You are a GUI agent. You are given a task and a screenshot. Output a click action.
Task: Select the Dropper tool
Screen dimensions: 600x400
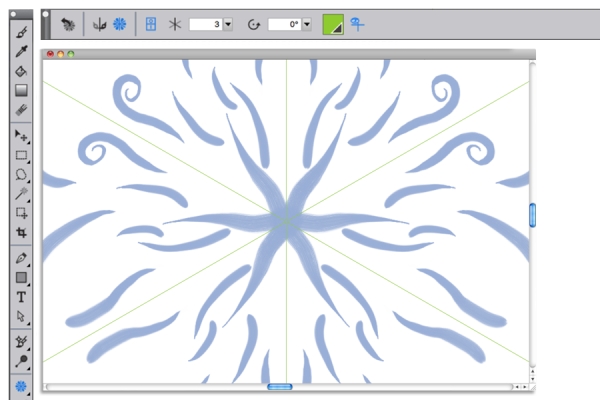pyautogui.click(x=21, y=52)
